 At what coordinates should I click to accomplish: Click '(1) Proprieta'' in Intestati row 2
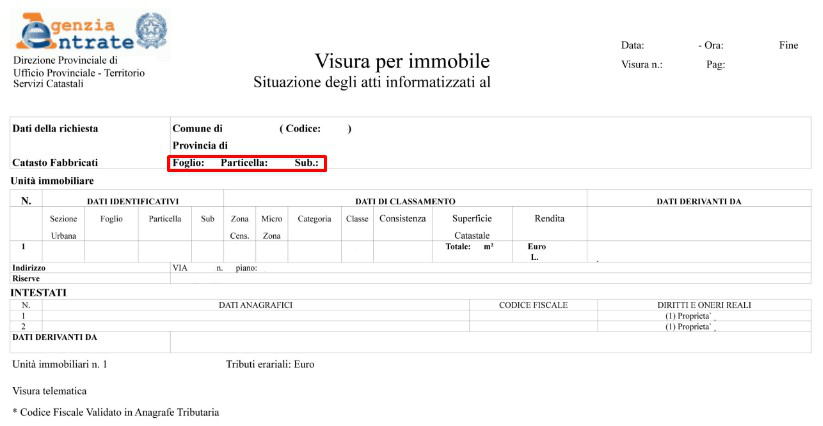[x=688, y=326]
